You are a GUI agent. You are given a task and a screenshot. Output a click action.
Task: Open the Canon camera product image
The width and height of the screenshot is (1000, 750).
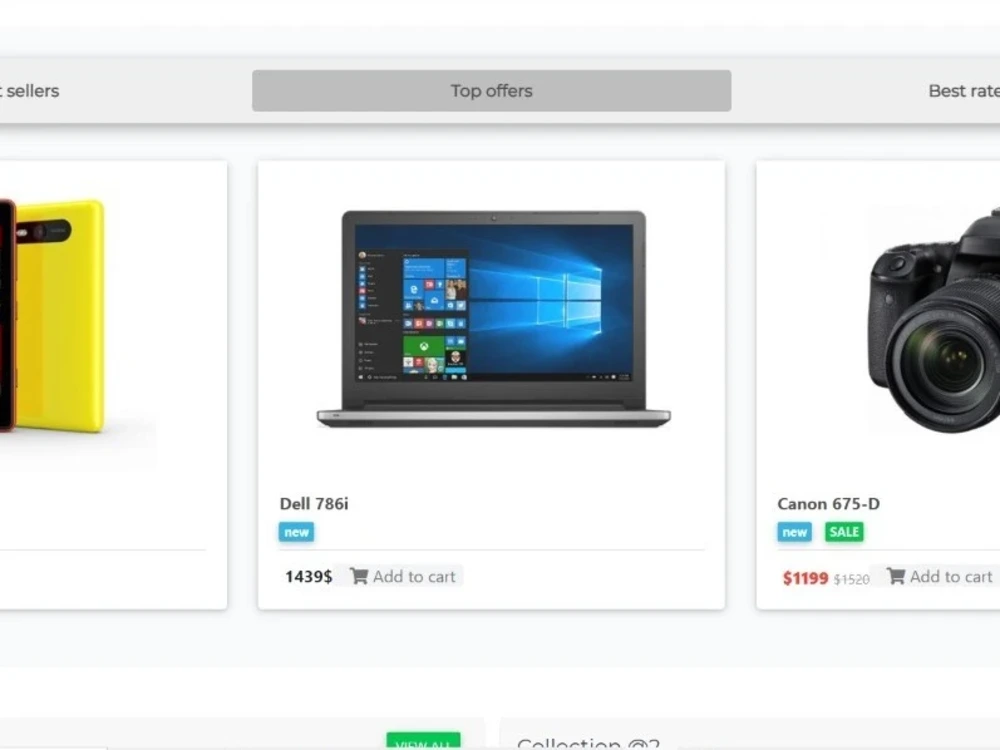point(933,320)
